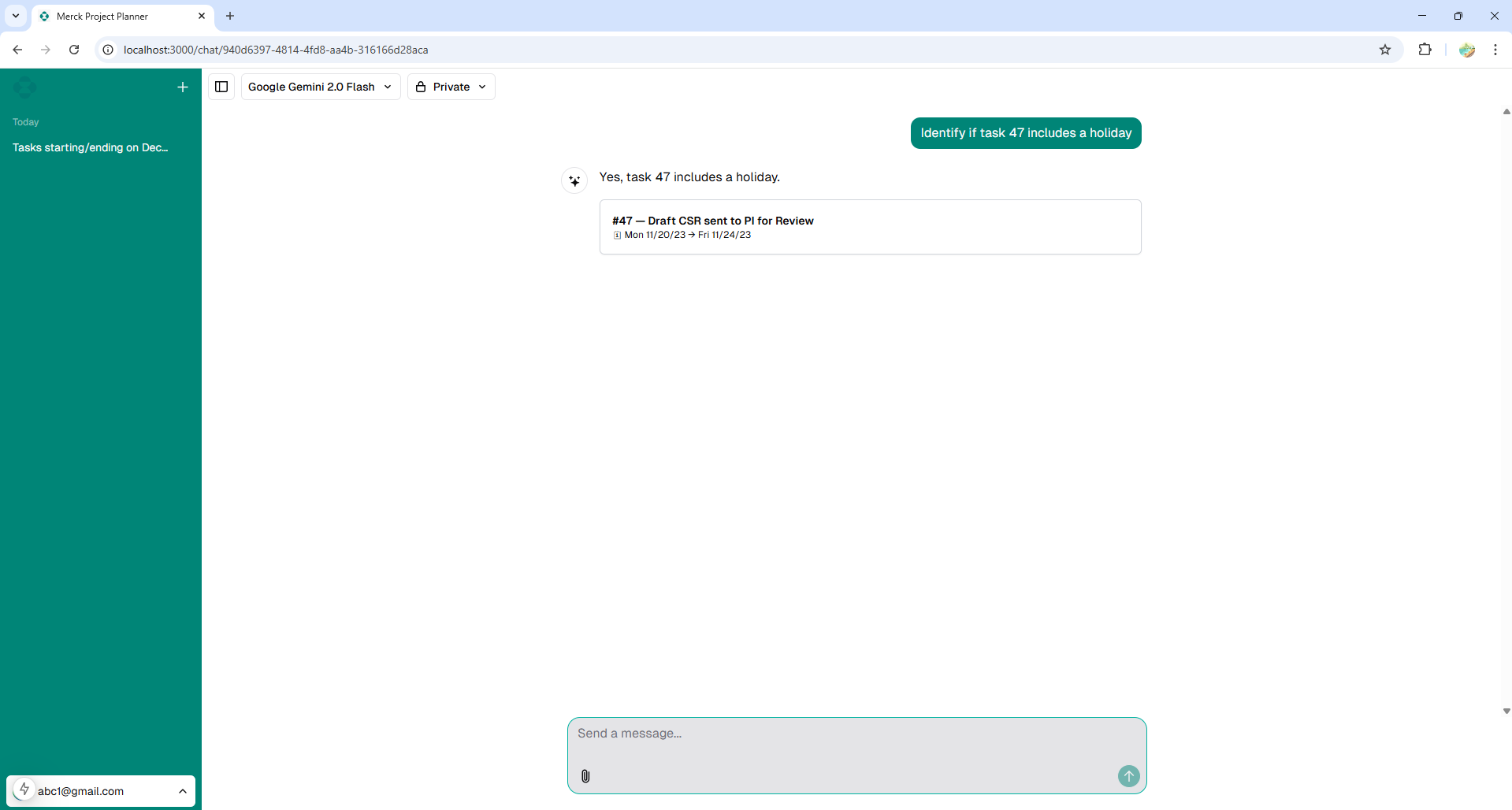View site information icon in address bar
The image size is (1512, 810).
[109, 50]
